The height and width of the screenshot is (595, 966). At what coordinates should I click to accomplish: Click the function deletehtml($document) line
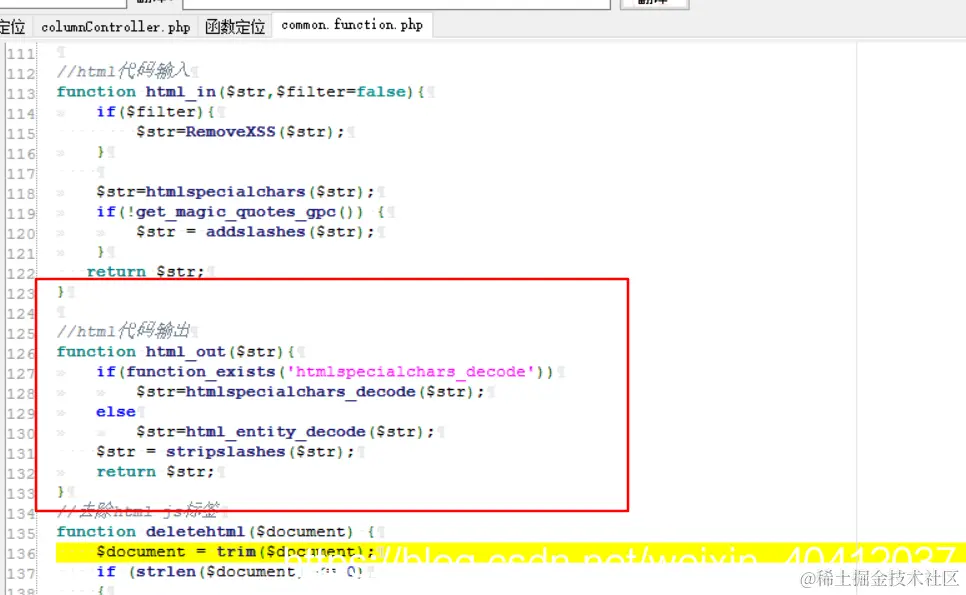pos(215,532)
